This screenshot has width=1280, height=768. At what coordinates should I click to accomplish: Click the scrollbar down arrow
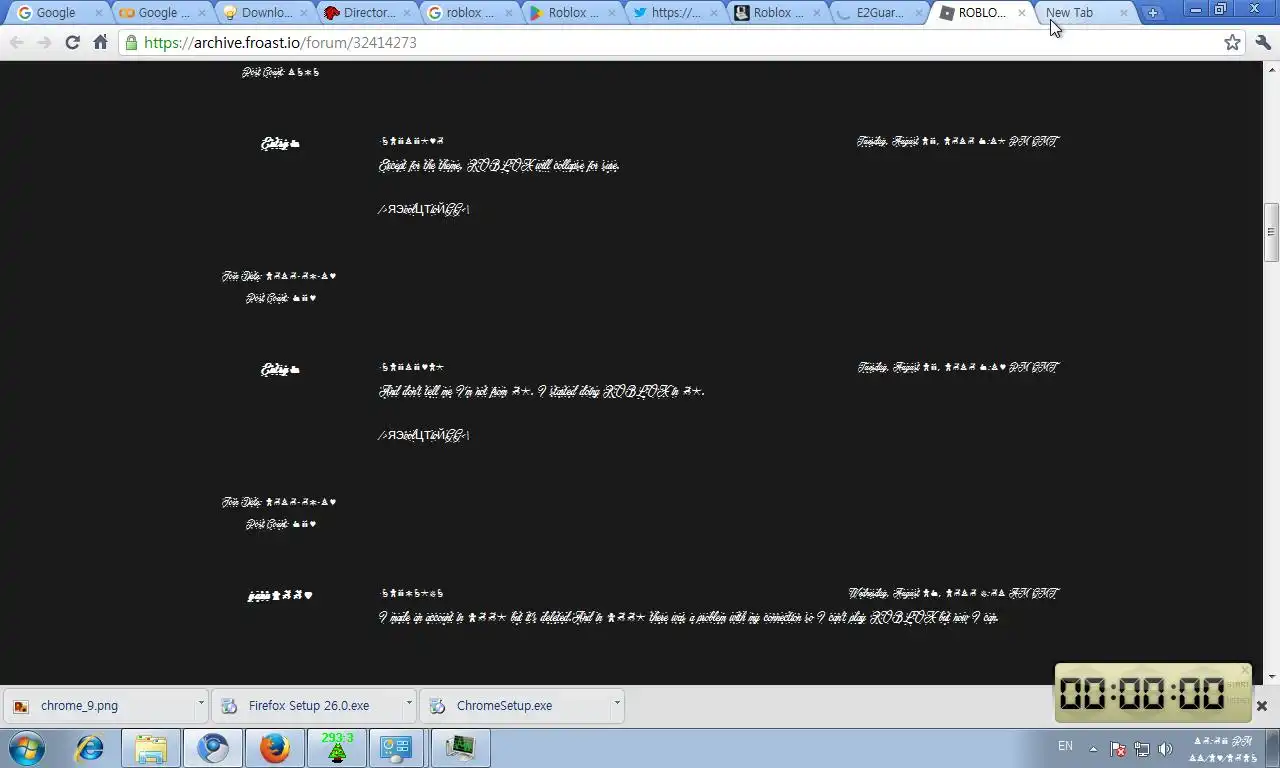1271,677
